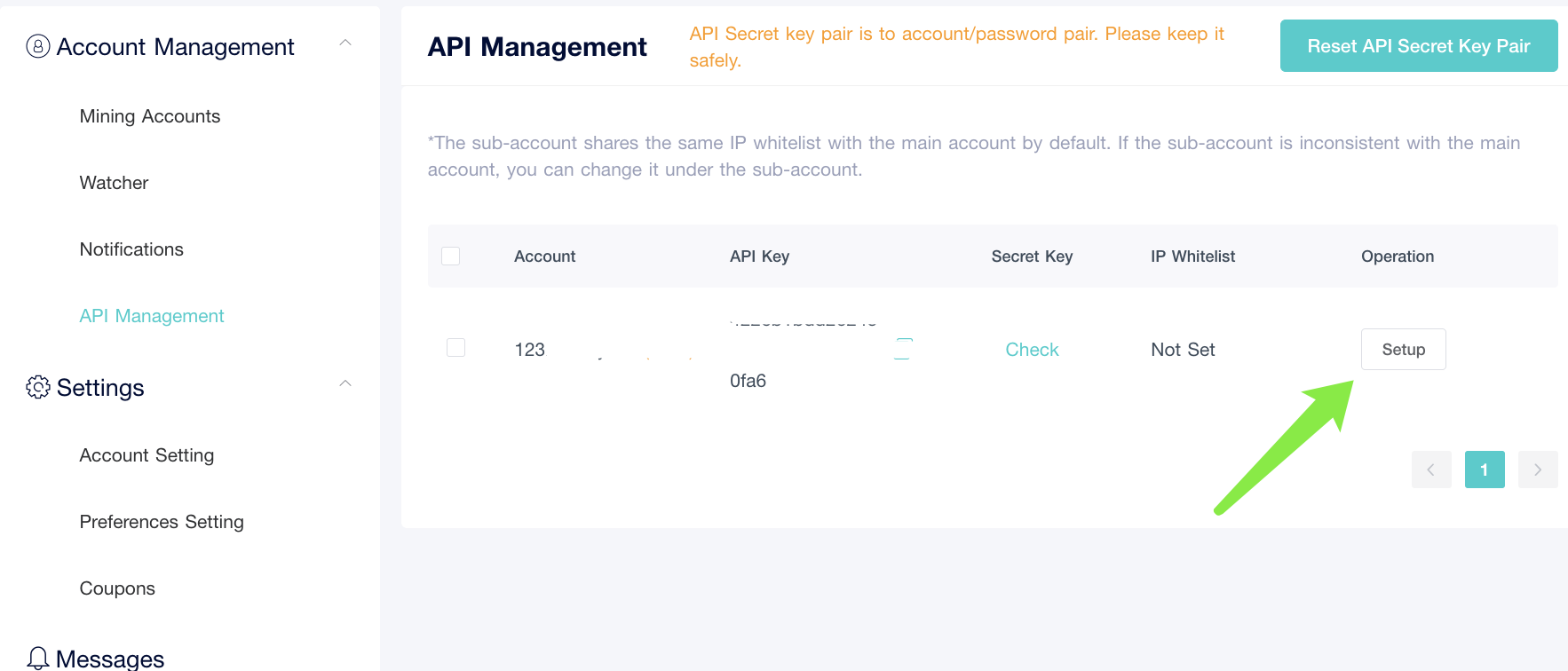Check the row checkbox for account 123
This screenshot has width=1568, height=671.
455,347
